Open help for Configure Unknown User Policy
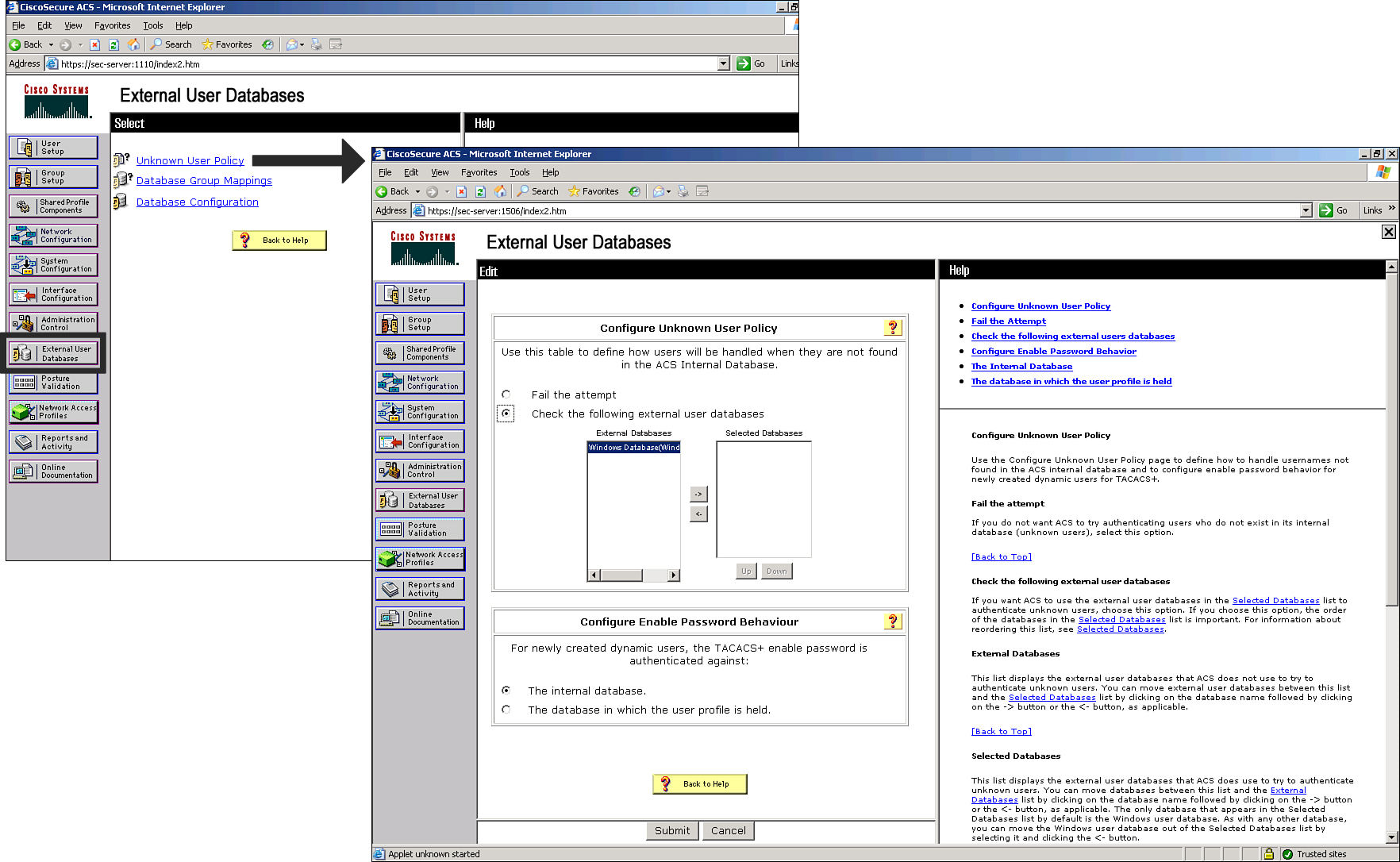Image resolution: width=1400 pixels, height=862 pixels. point(893,328)
